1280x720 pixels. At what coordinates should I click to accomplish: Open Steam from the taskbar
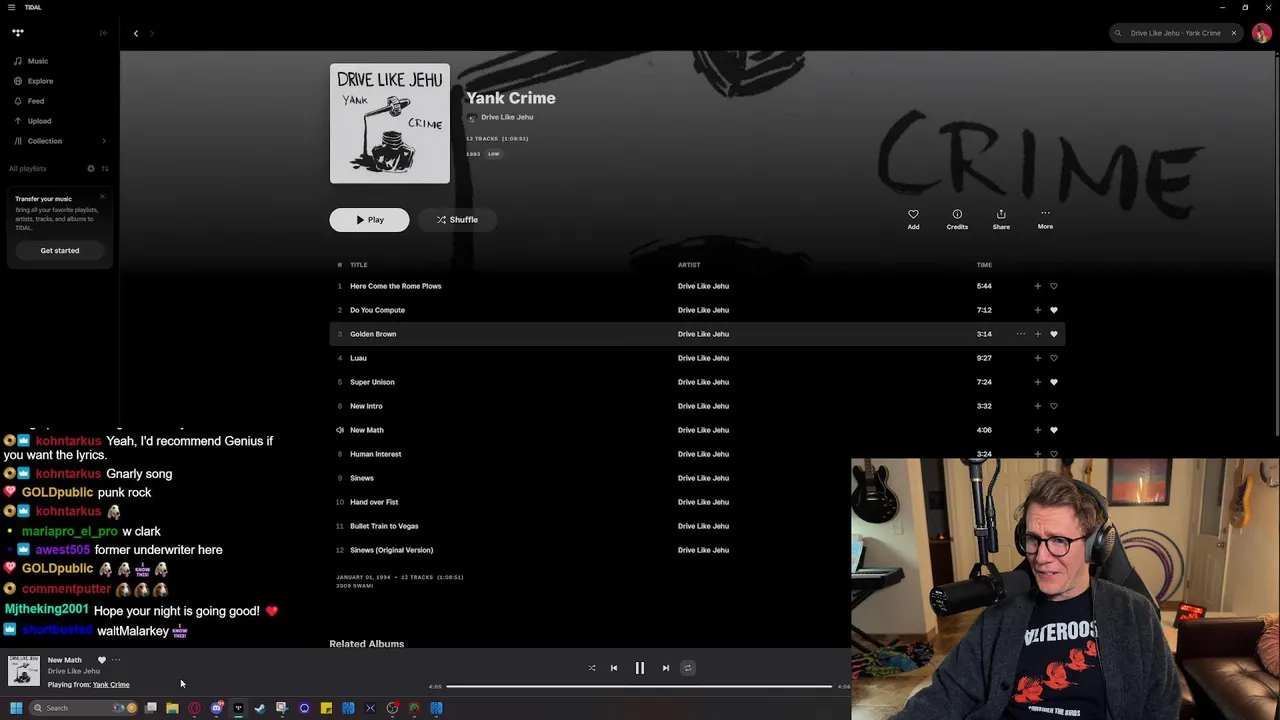pyautogui.click(x=260, y=708)
